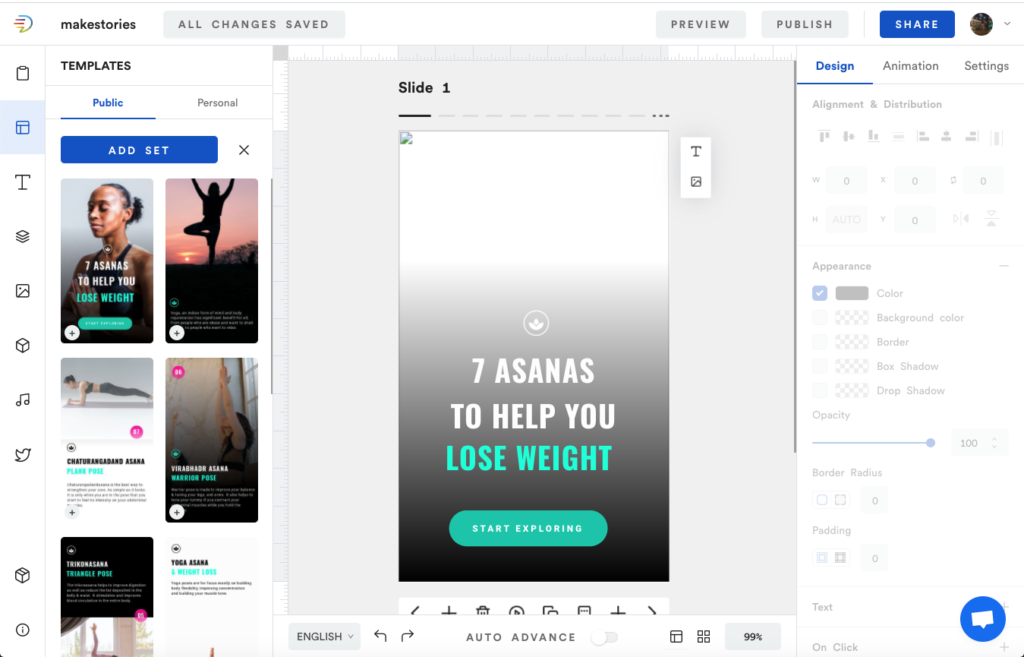Select the '7 Asanas Lose Weight' template thumbnail
The width and height of the screenshot is (1024, 657).
pos(107,261)
